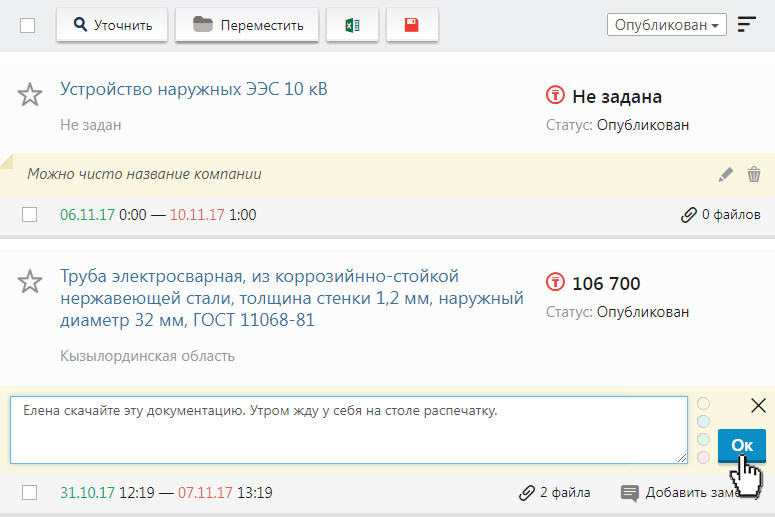Click tenge icon next to Не задана
This screenshot has width=775, height=517.
(x=555, y=94)
